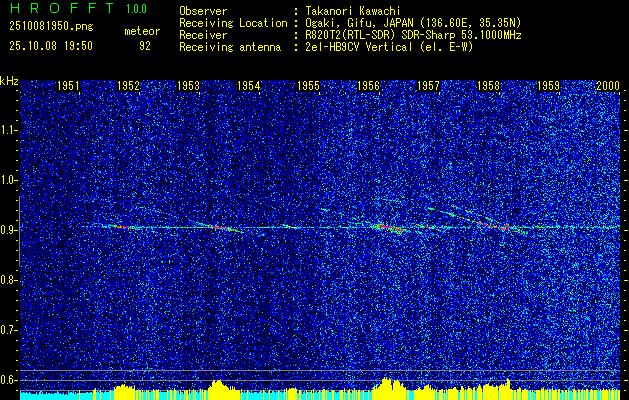
Task: Click the meteor count value 92
Action: (144, 46)
